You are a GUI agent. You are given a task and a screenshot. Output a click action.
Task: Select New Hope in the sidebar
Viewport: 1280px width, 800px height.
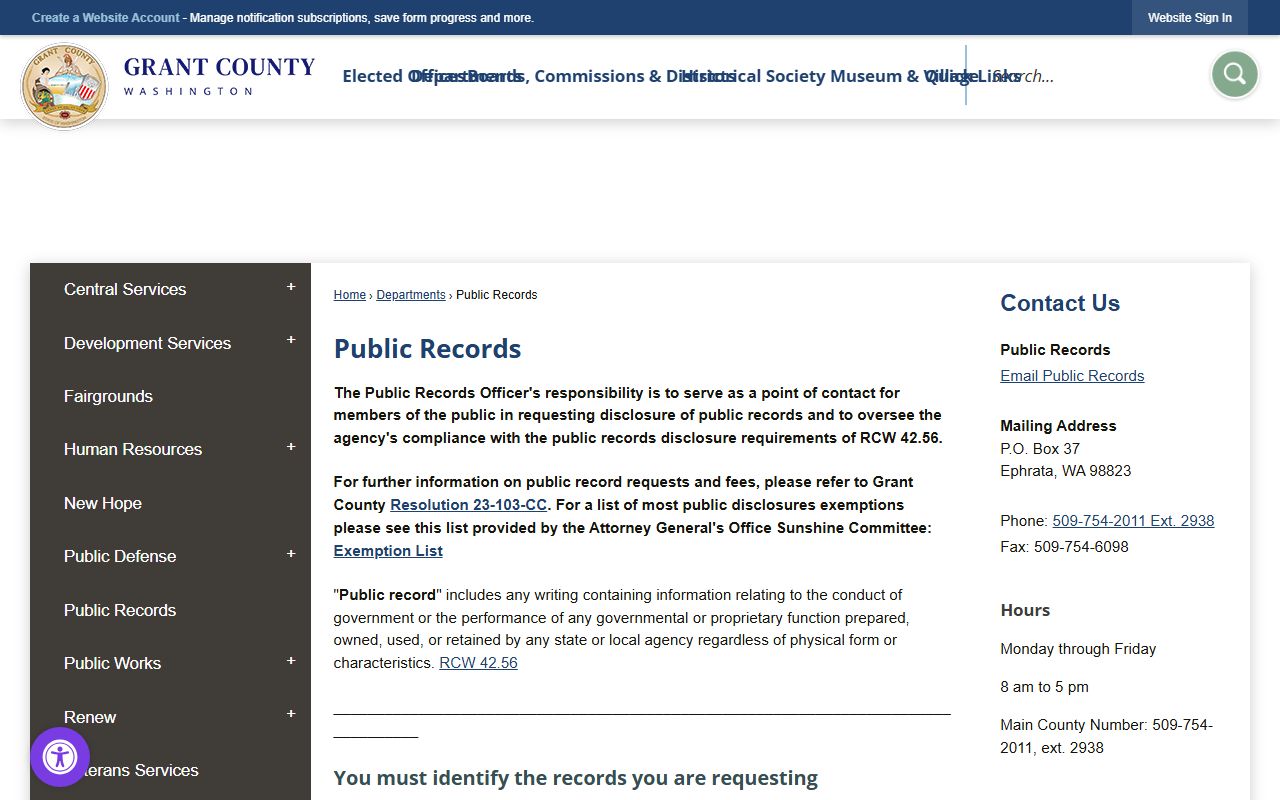point(103,503)
